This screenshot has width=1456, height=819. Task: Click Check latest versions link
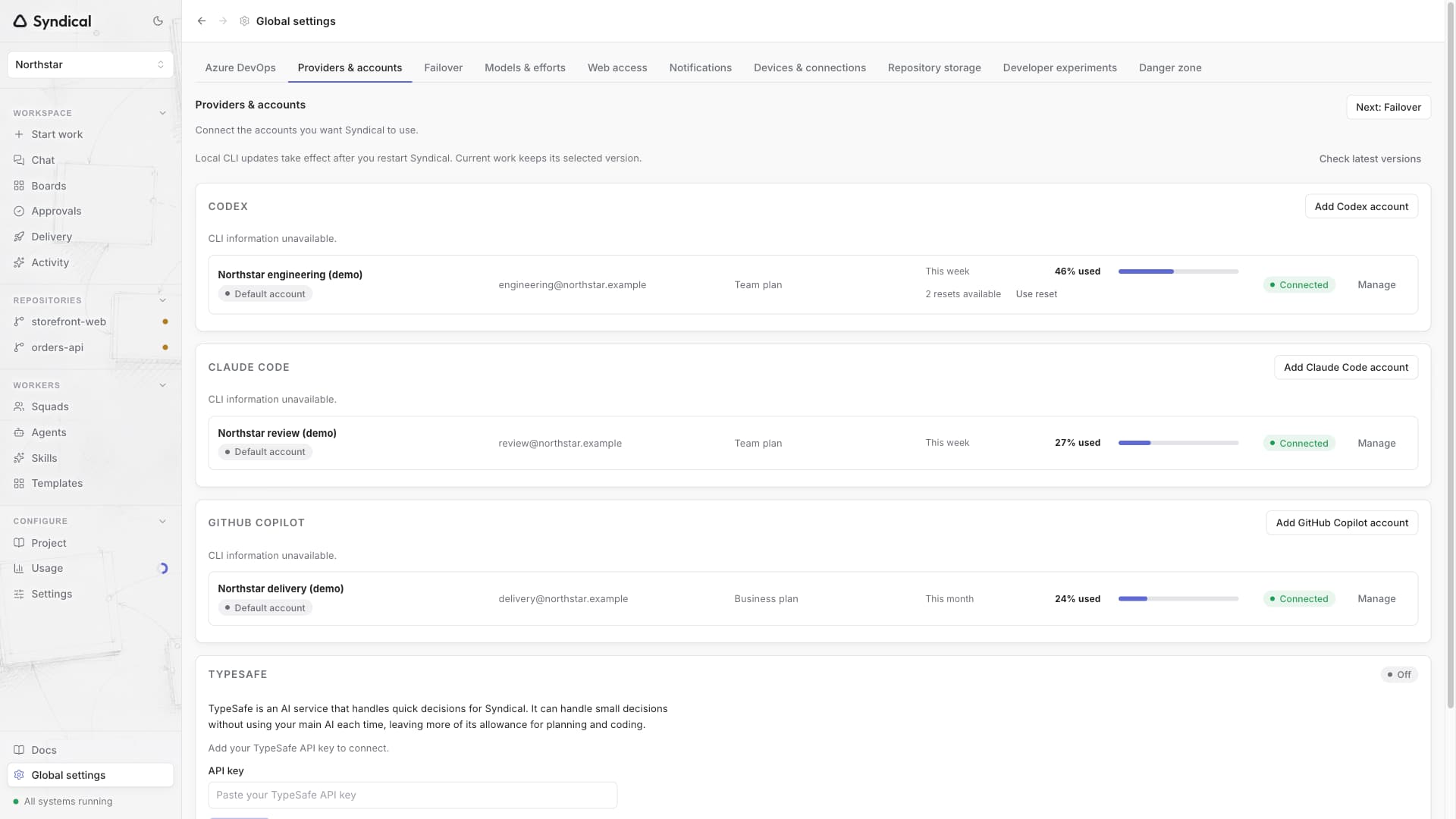(1370, 158)
